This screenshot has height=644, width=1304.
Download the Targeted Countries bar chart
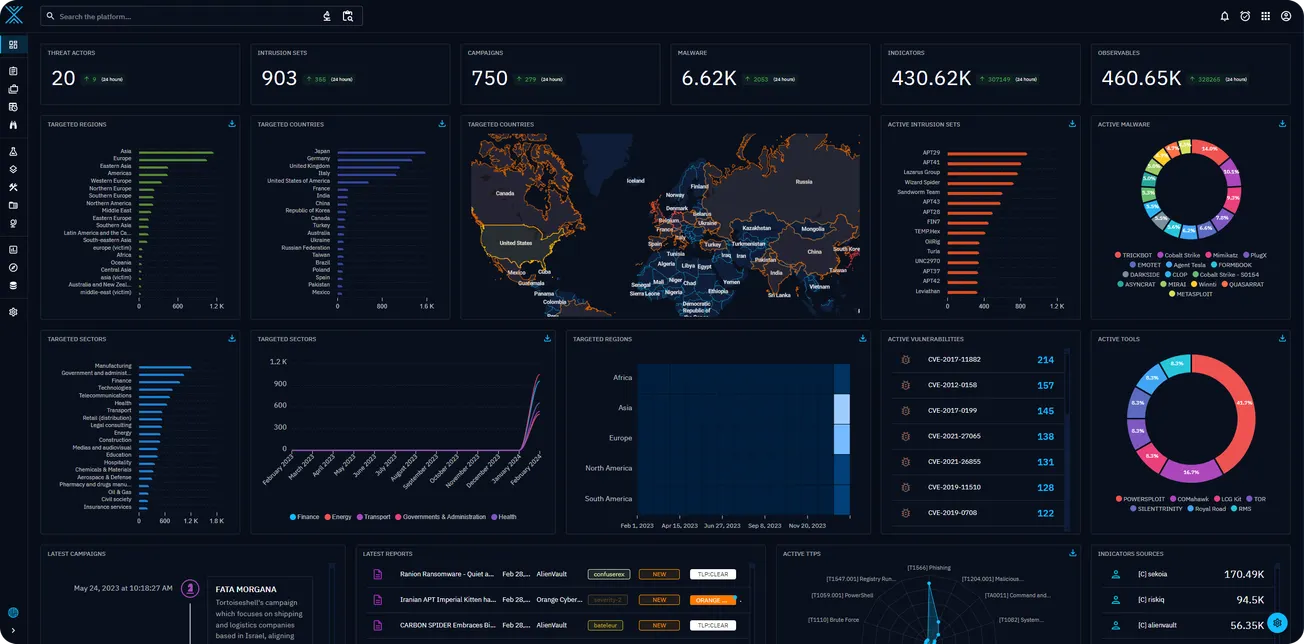pyautogui.click(x=442, y=124)
